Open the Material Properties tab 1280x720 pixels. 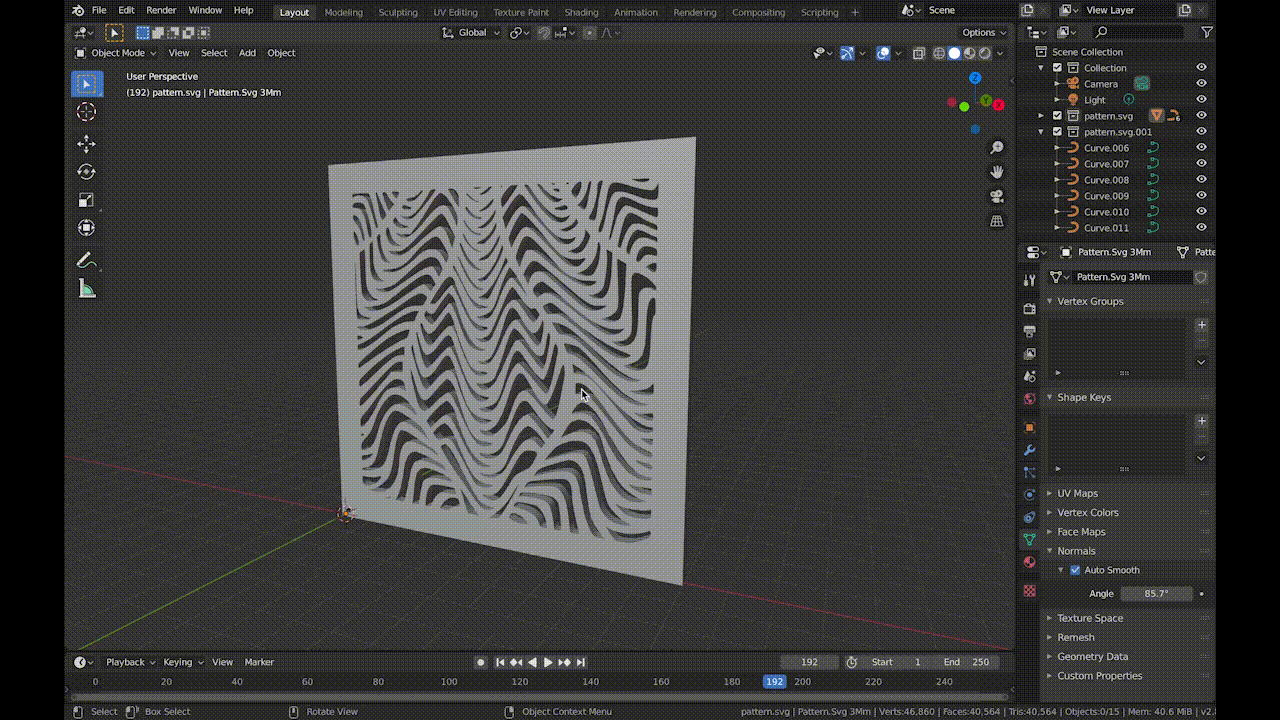tap(1029, 562)
